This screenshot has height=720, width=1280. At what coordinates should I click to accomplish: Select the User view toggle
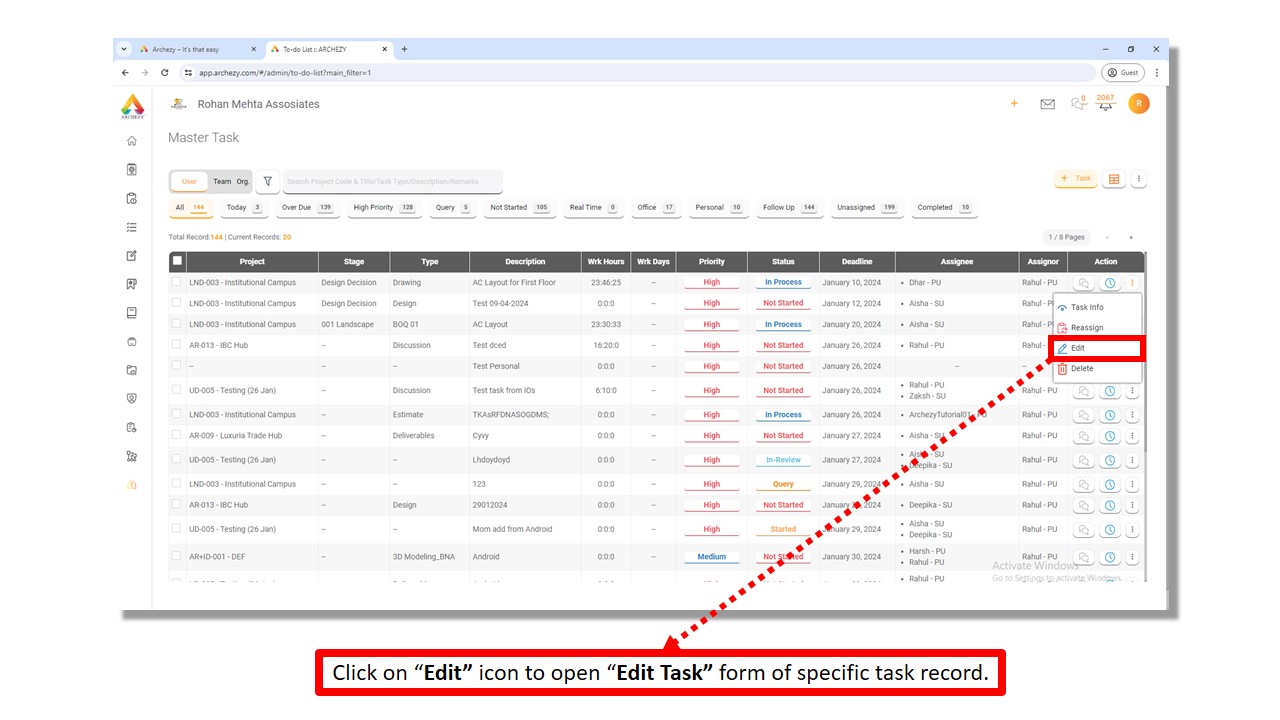coord(189,181)
